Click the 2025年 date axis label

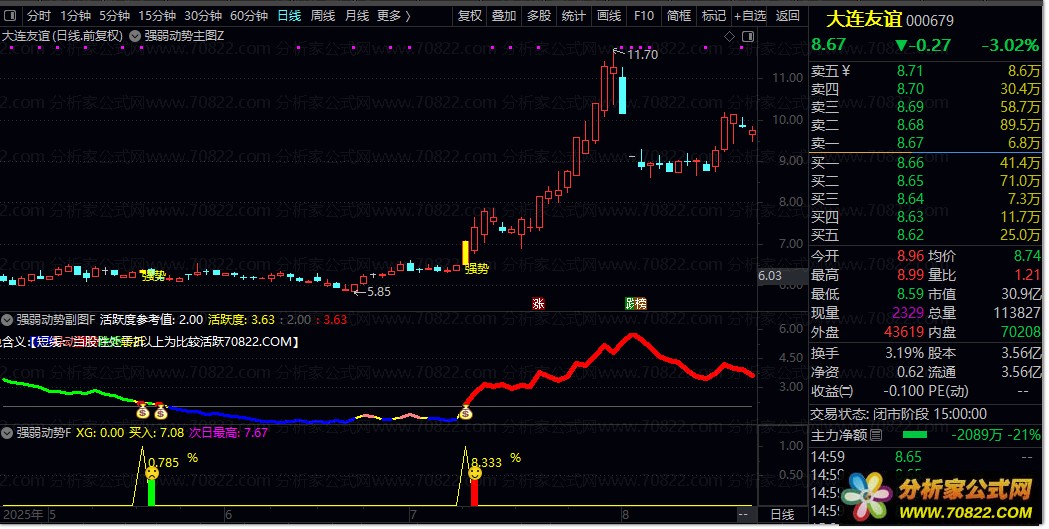pos(24,514)
